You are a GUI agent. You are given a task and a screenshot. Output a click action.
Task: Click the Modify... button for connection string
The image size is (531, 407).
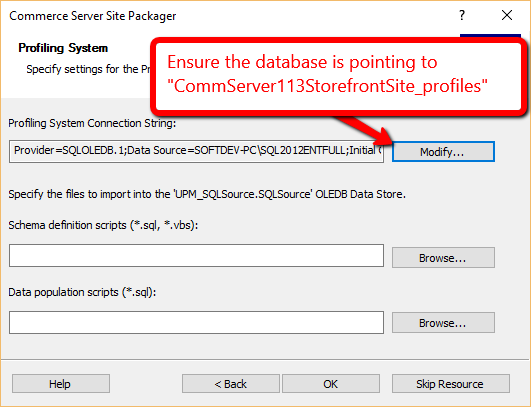[x=443, y=152]
